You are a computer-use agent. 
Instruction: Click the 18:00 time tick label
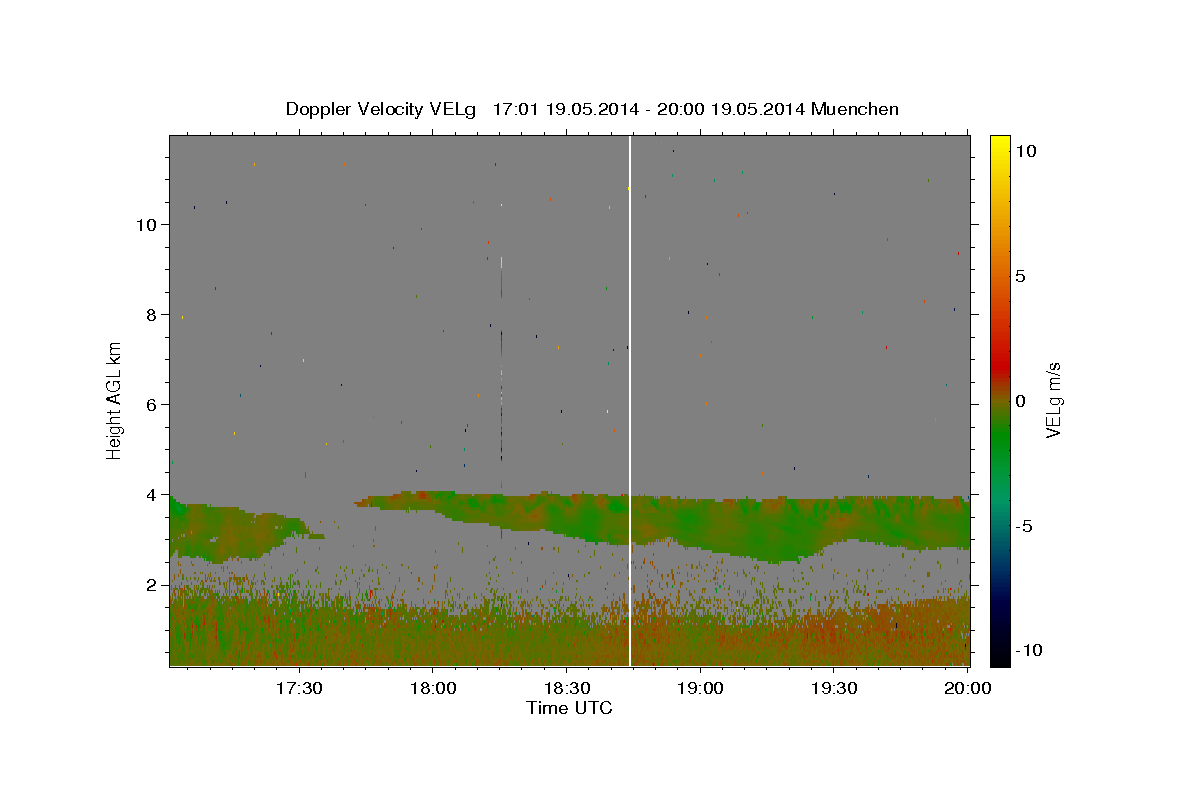[x=433, y=688]
